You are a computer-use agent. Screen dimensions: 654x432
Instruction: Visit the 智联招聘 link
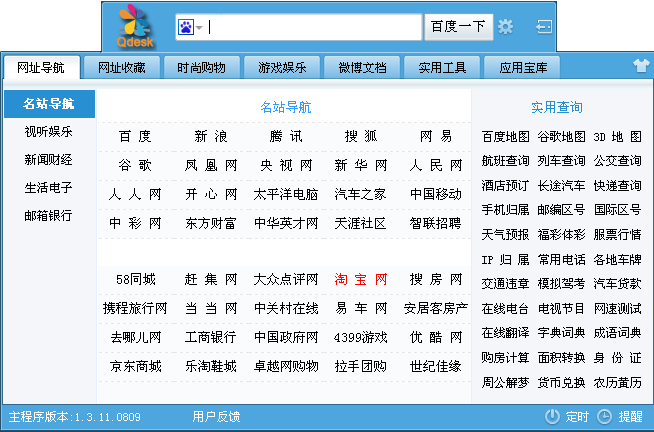(x=435, y=224)
